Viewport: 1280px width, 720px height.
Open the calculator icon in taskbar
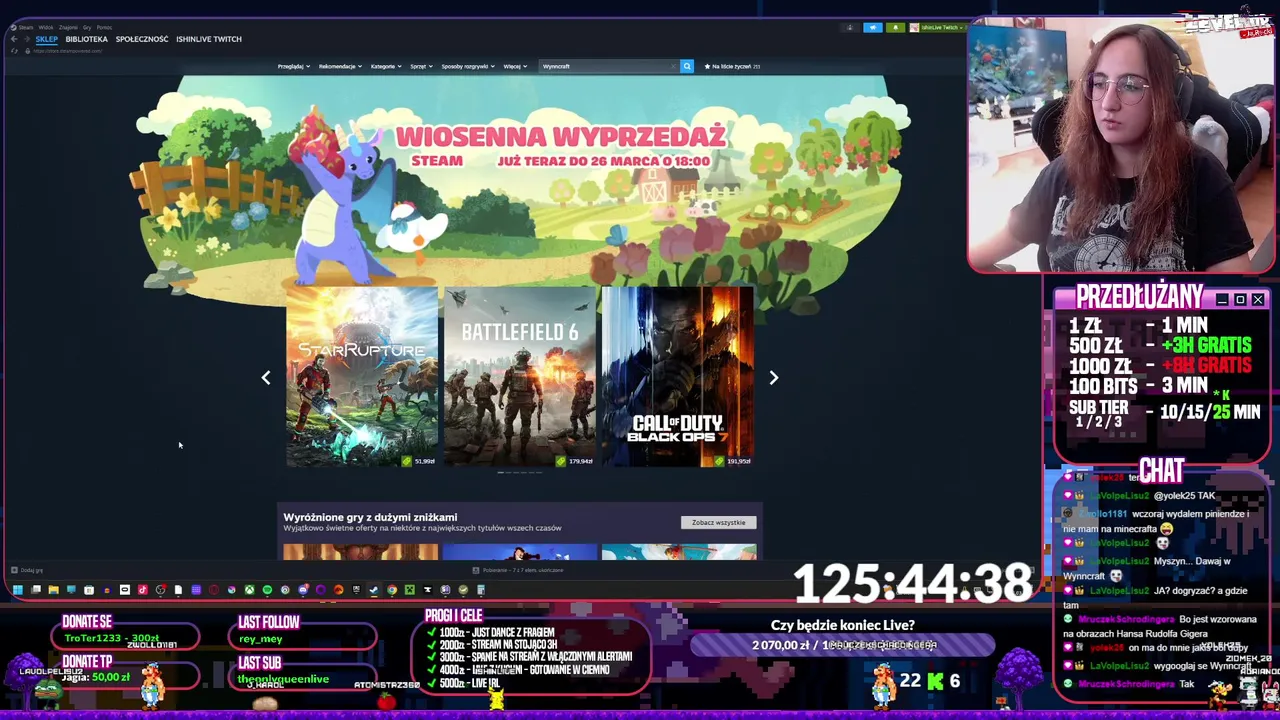(x=481, y=590)
